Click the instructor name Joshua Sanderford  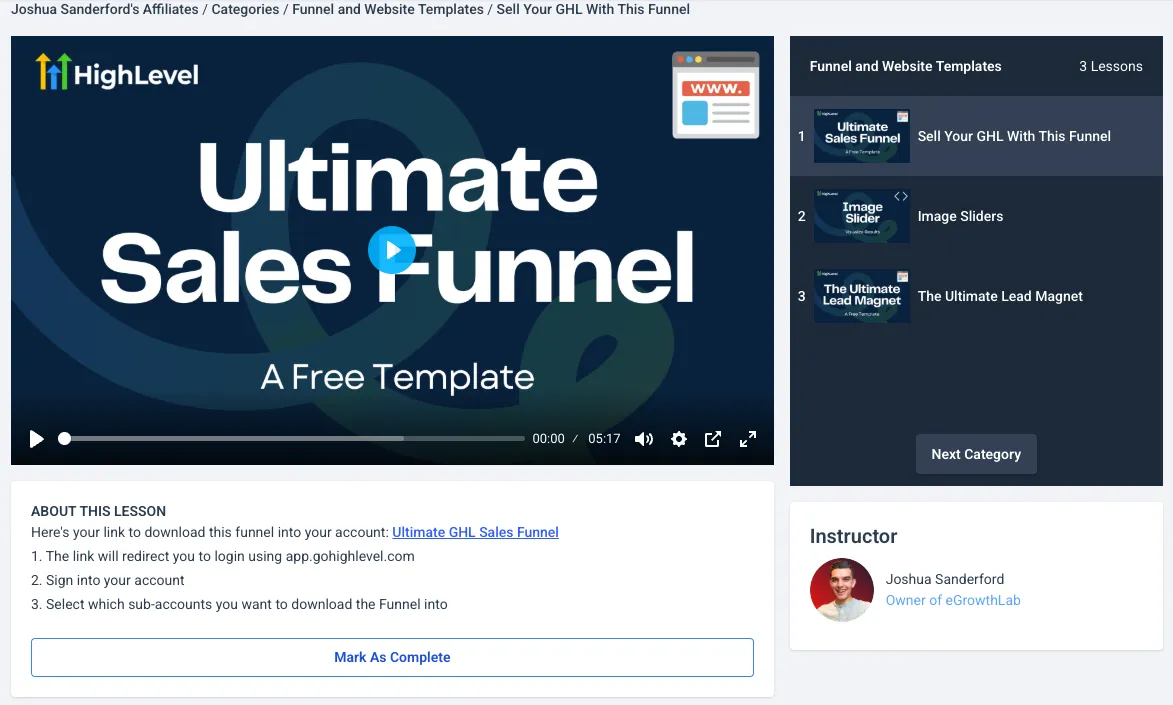tap(945, 579)
